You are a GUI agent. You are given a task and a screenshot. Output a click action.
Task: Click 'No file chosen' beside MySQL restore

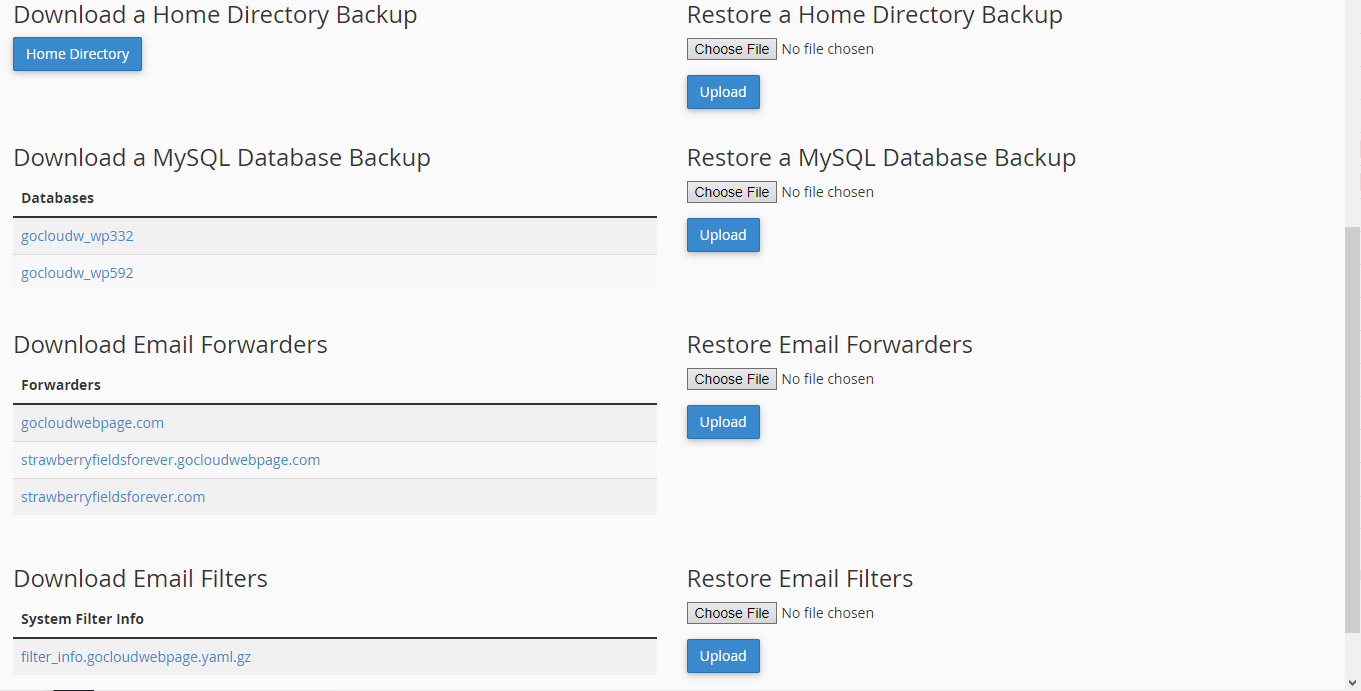click(x=828, y=192)
